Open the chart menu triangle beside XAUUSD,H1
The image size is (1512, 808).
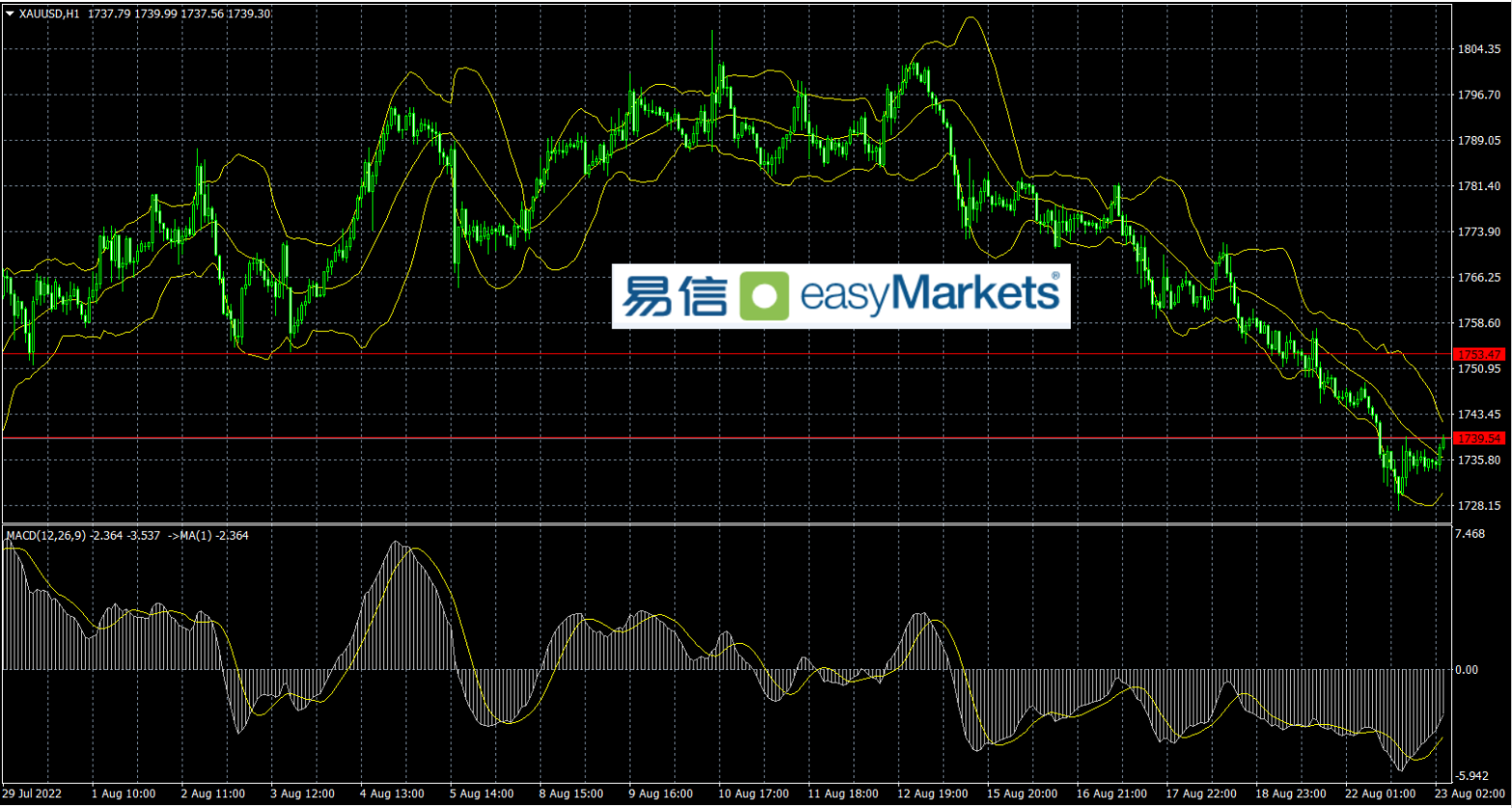[x=11, y=13]
